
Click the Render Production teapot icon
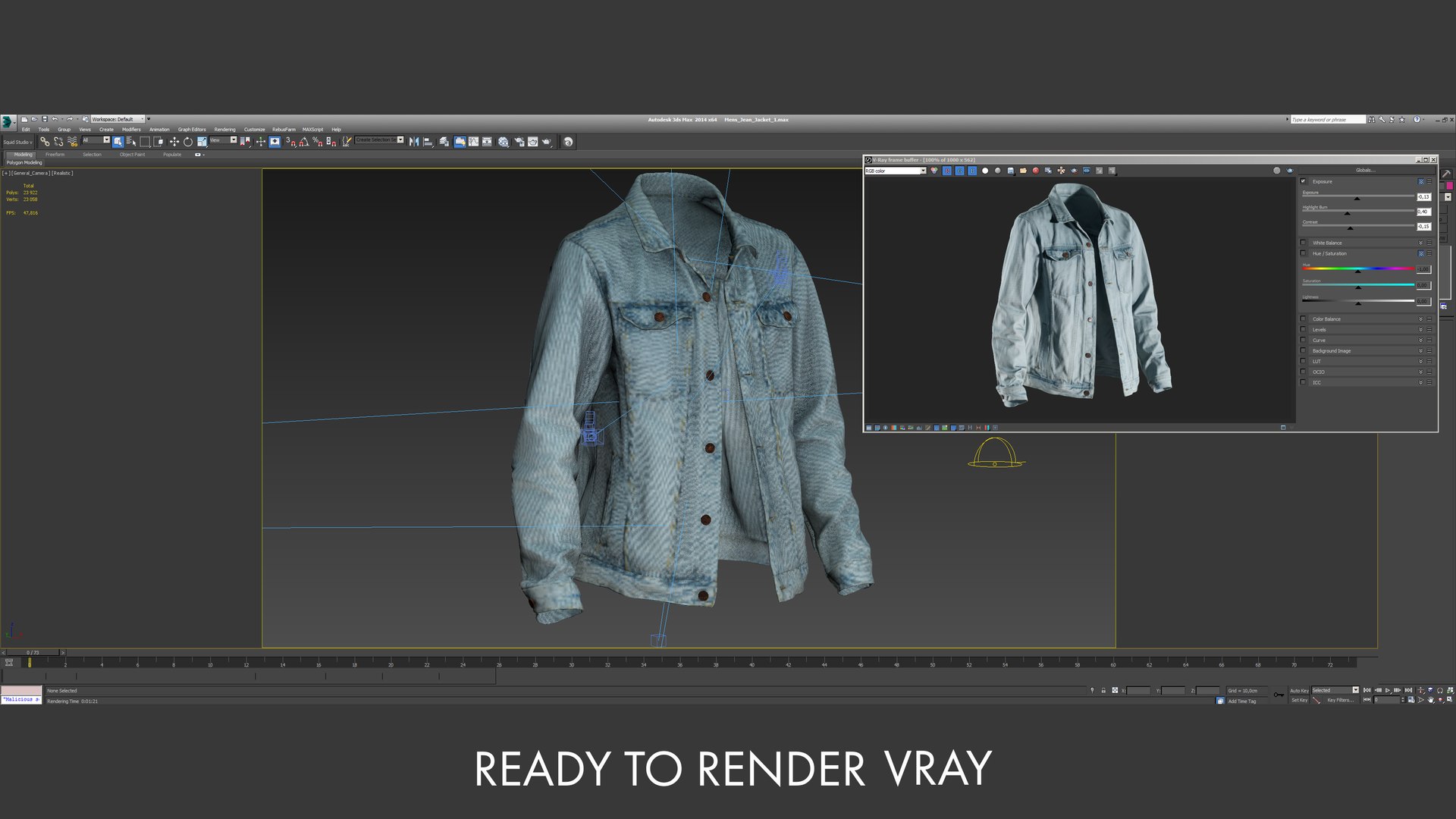[547, 142]
